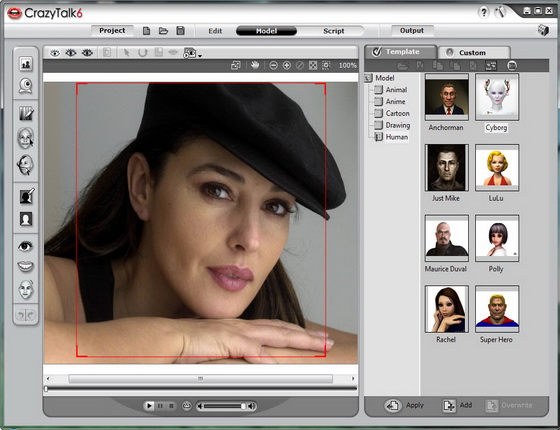Image resolution: width=560 pixels, height=430 pixels.
Task: Open the camera dropdown arrow in toolbar
Action: click(x=200, y=56)
